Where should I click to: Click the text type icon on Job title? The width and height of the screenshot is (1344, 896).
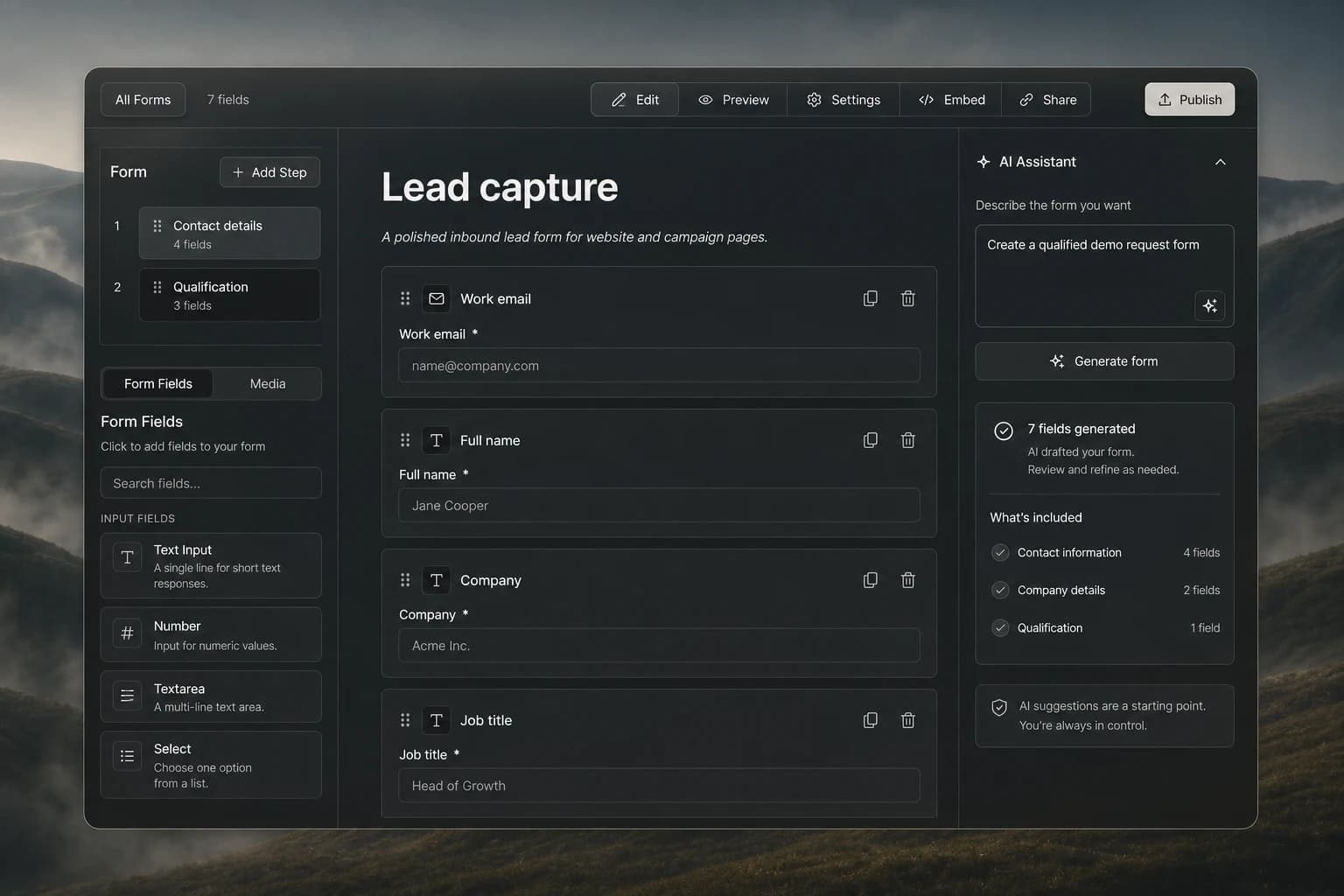pos(436,720)
